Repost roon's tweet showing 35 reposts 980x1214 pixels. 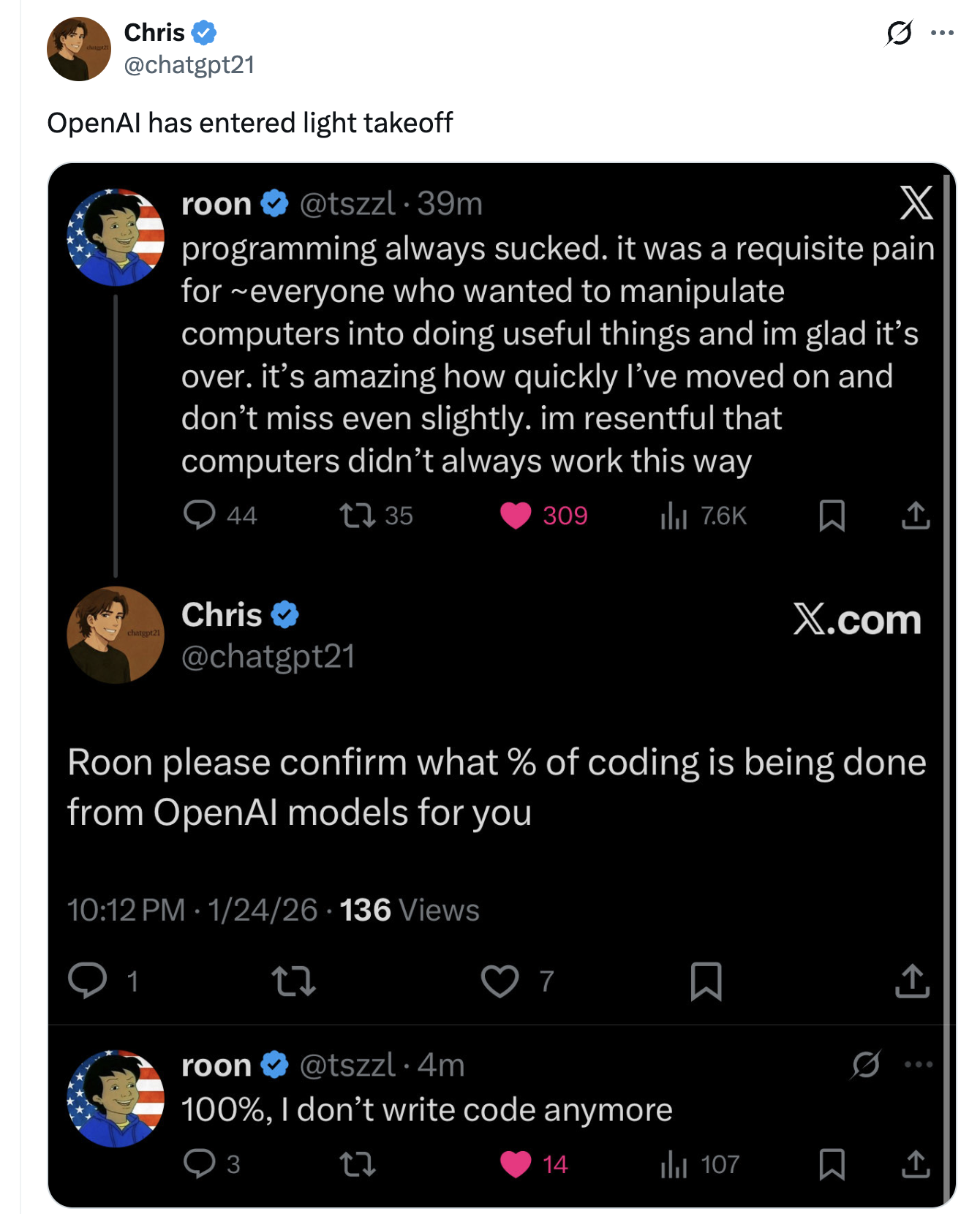(358, 516)
